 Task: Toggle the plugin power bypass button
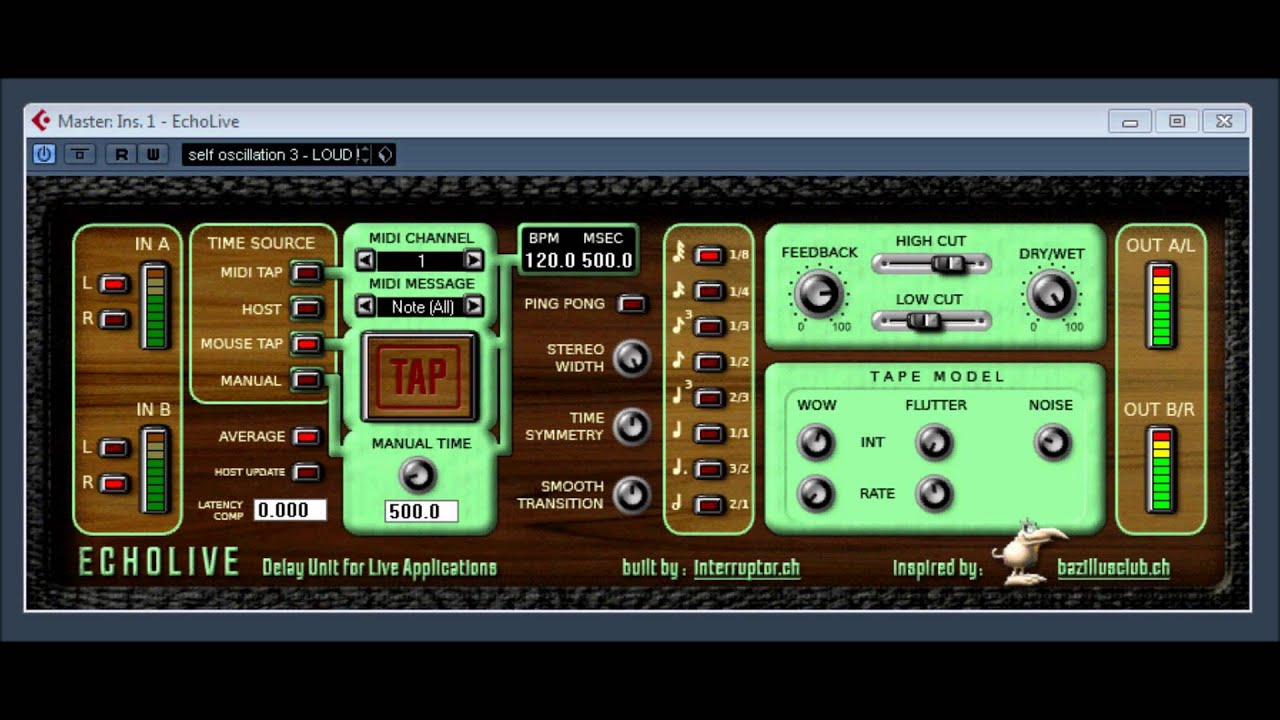(43, 154)
